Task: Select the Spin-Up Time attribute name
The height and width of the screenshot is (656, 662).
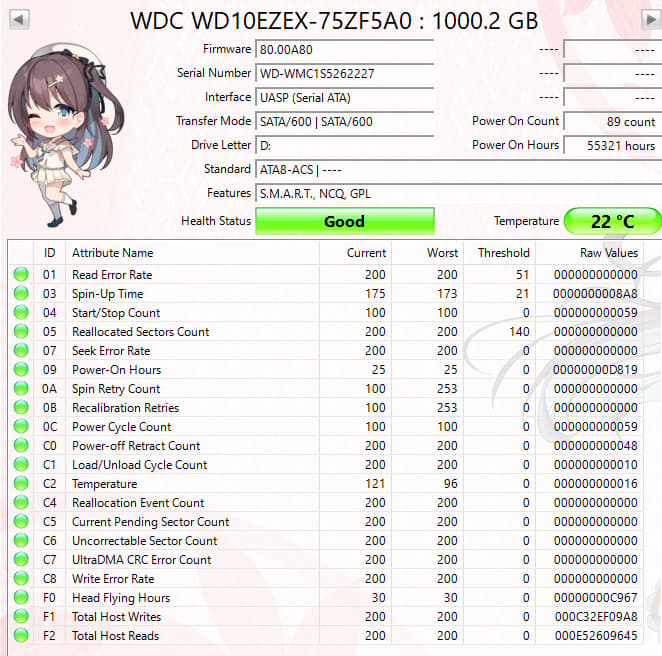Action: click(x=108, y=293)
